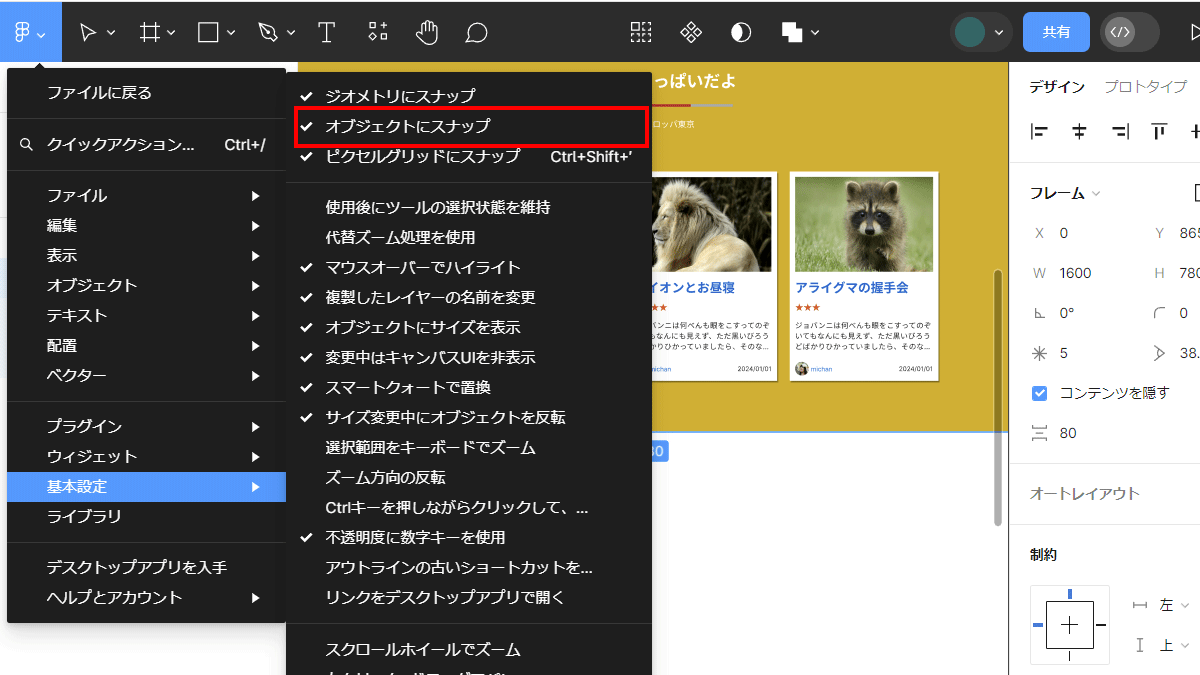The image size is (1200, 675).
Task: Expand the 表示 submenu
Action: click(147, 255)
